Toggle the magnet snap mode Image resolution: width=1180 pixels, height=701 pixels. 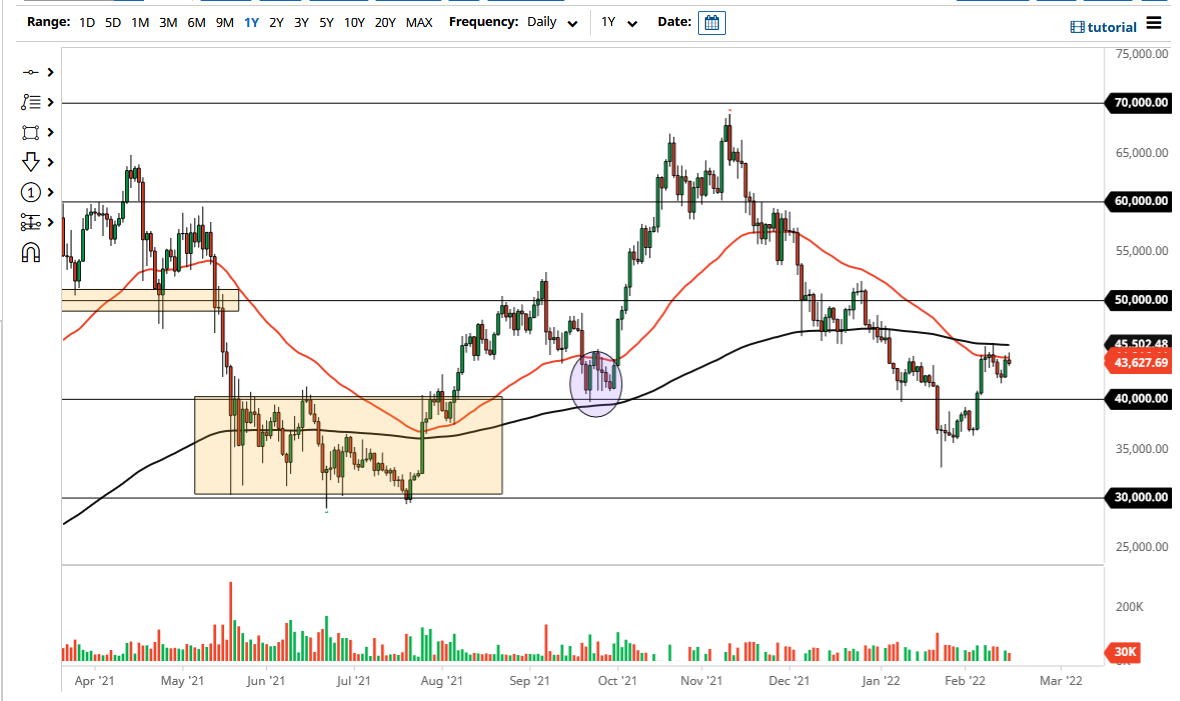pos(30,252)
